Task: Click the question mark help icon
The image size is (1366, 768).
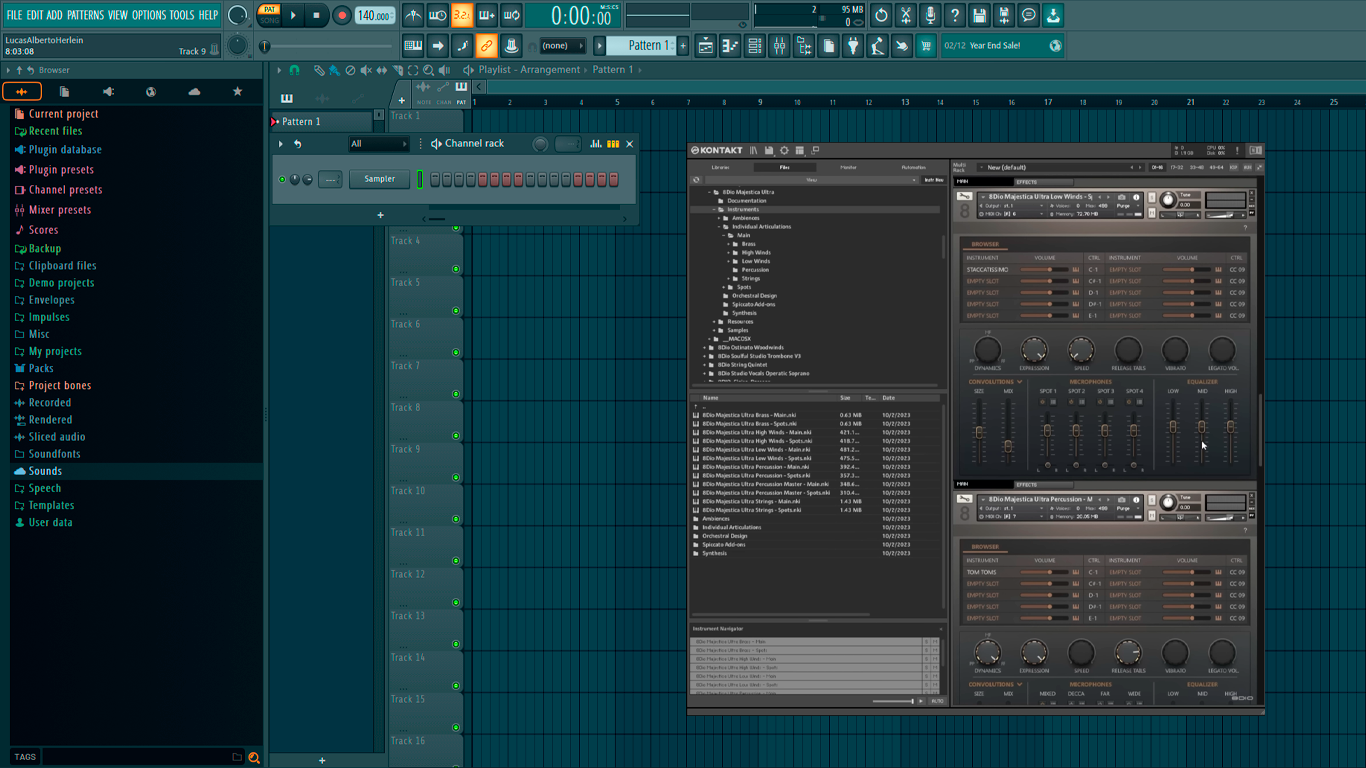Action: (954, 15)
